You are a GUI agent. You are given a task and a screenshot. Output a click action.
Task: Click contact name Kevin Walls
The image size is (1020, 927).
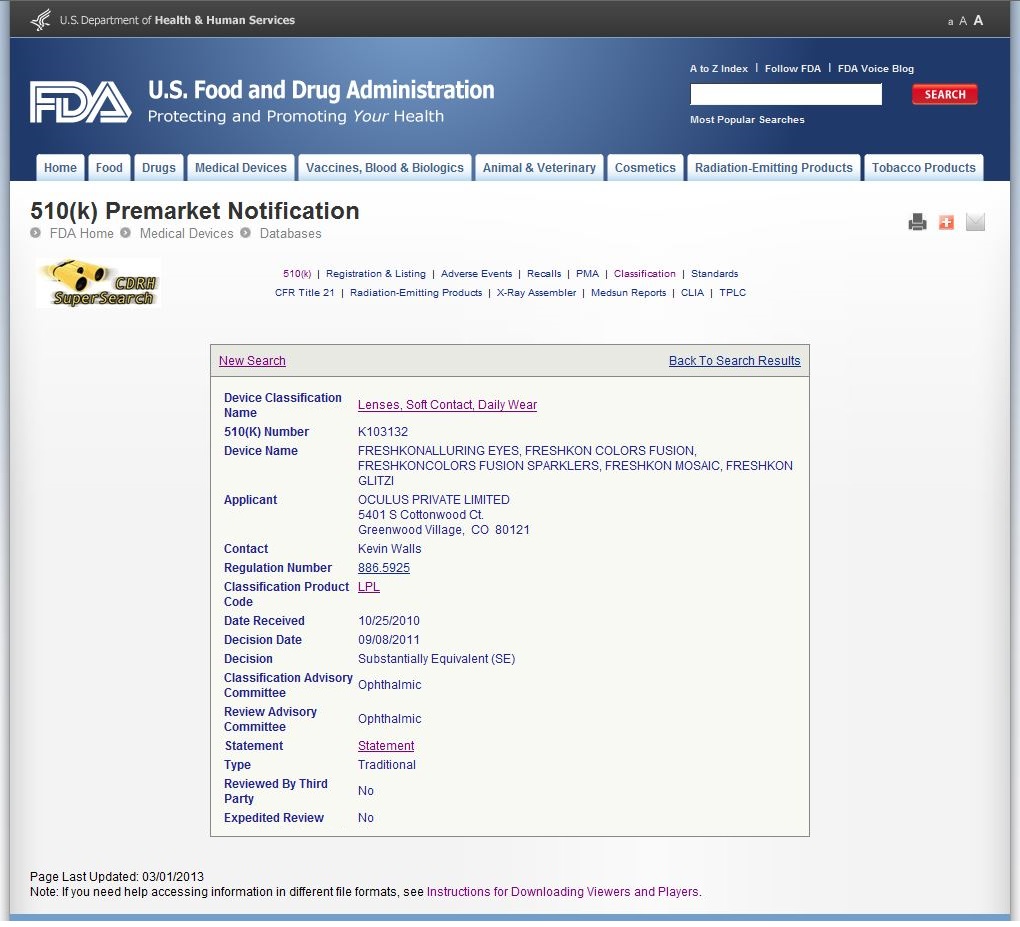pyautogui.click(x=390, y=549)
